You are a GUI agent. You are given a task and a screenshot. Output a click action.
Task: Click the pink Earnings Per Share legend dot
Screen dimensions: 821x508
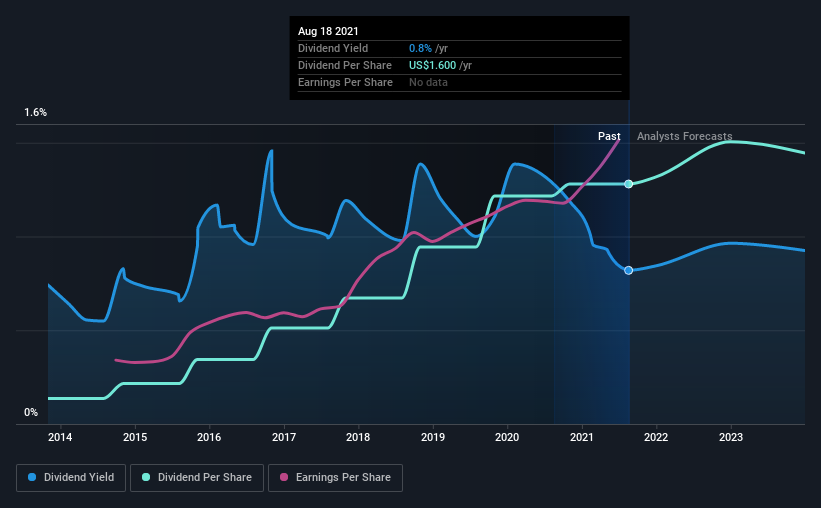click(284, 477)
